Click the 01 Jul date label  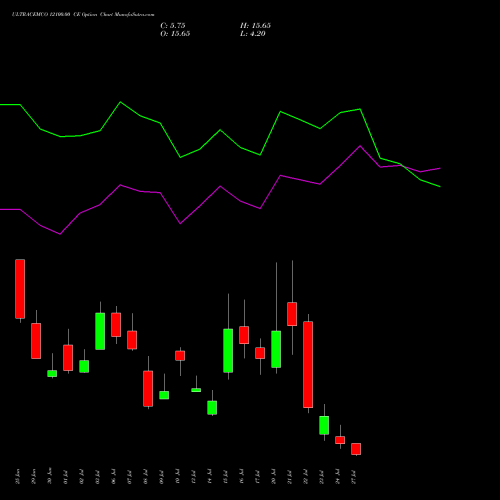(x=66, y=477)
